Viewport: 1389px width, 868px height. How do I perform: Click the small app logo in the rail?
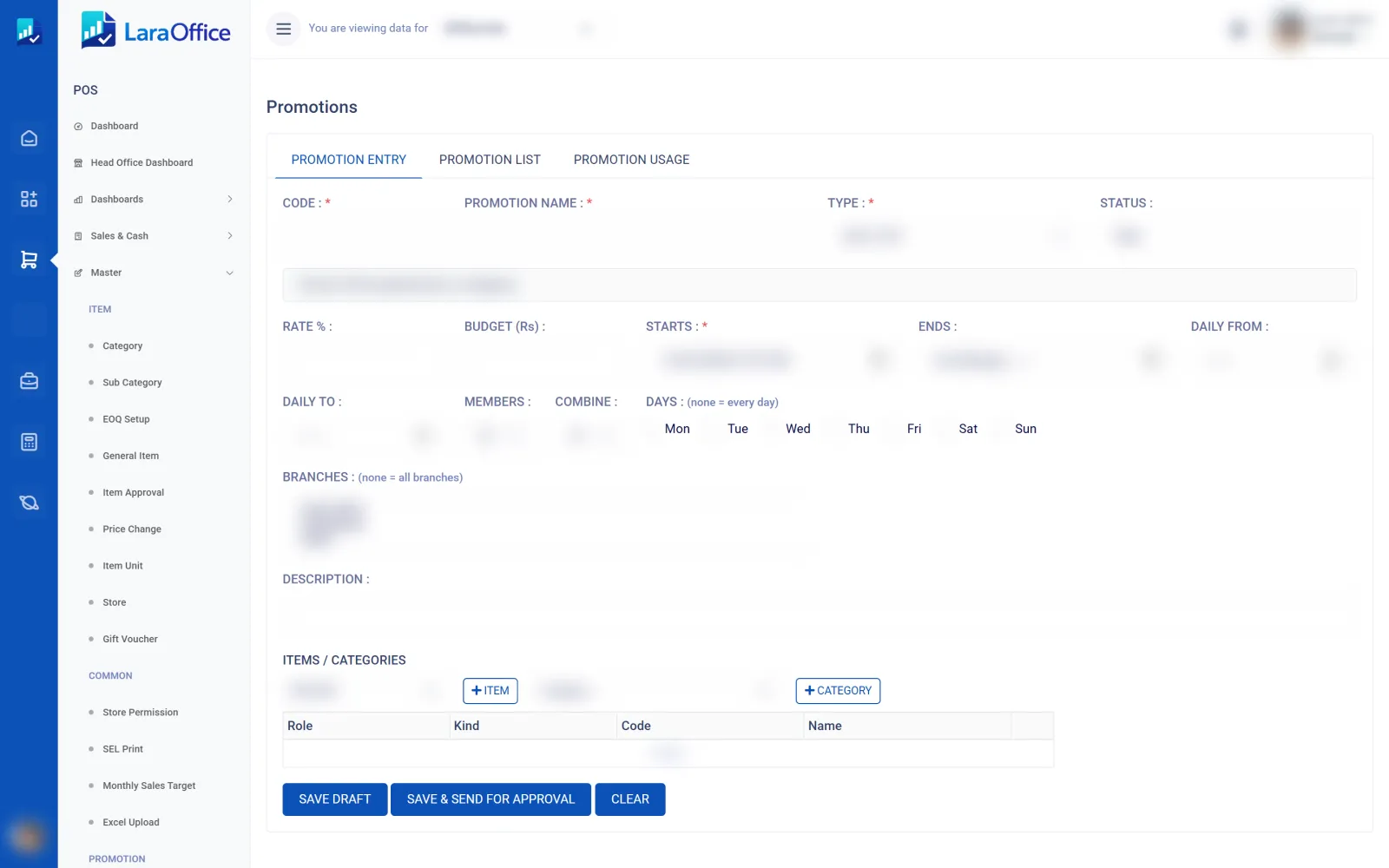29,32
